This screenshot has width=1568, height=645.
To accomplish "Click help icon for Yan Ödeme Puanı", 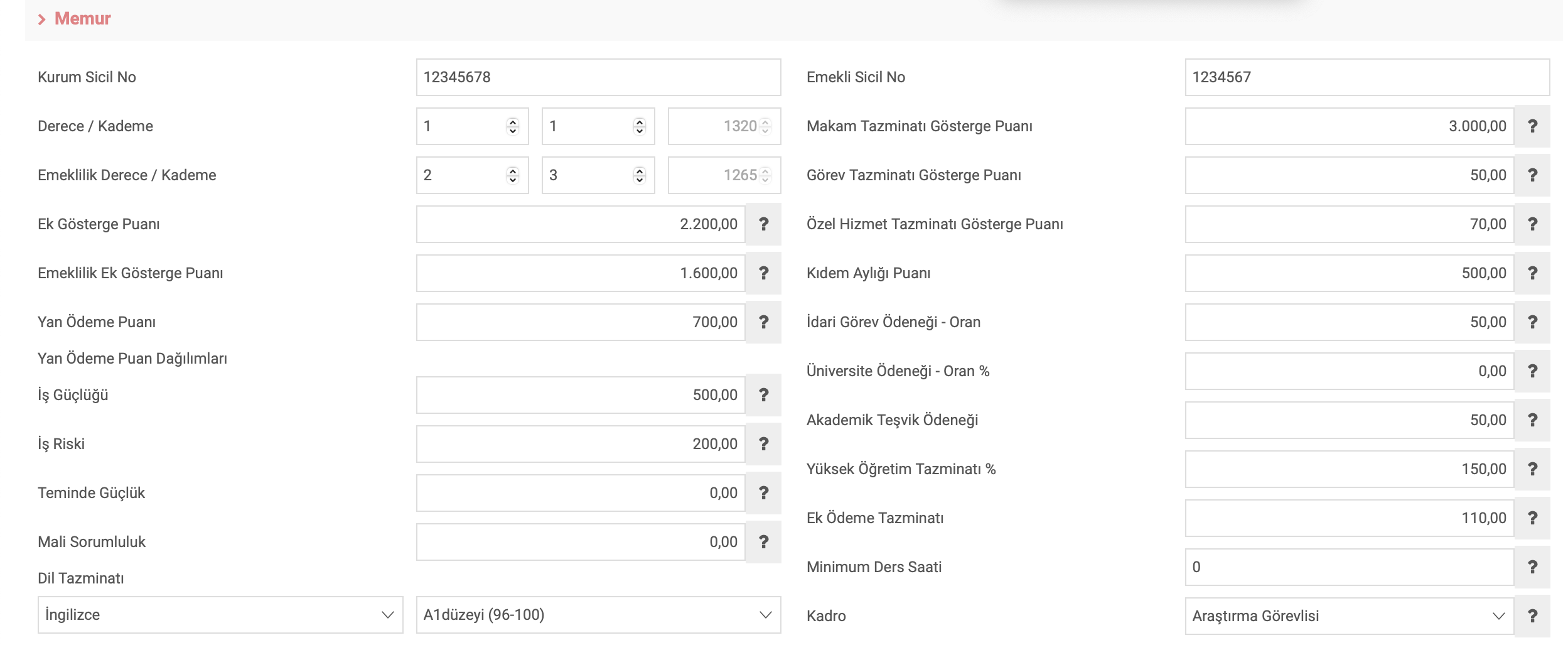I will click(x=763, y=322).
